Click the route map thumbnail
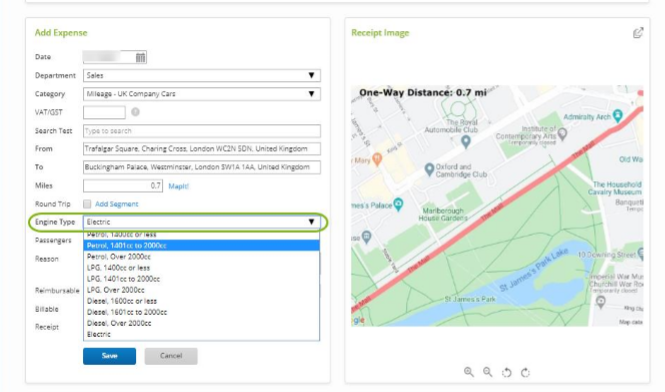This screenshot has height=392, width=665. click(x=497, y=206)
